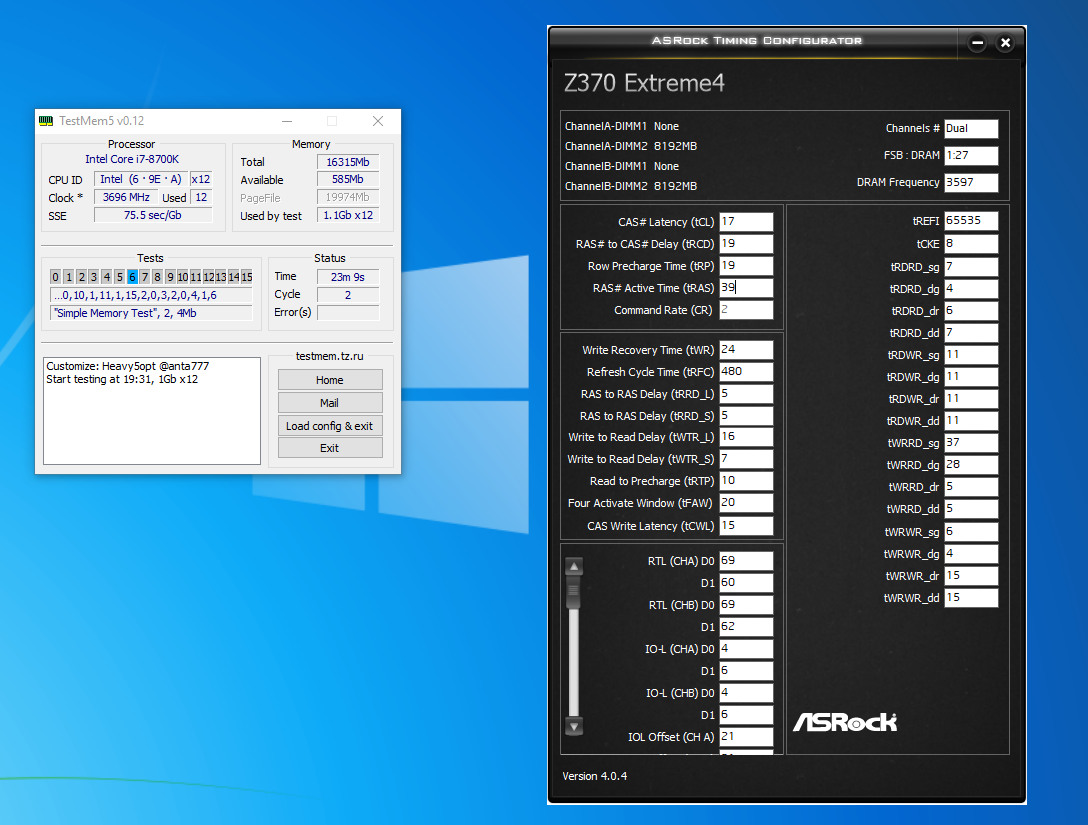
Task: Click the IOL Offset (CH A) field
Action: tap(746, 737)
